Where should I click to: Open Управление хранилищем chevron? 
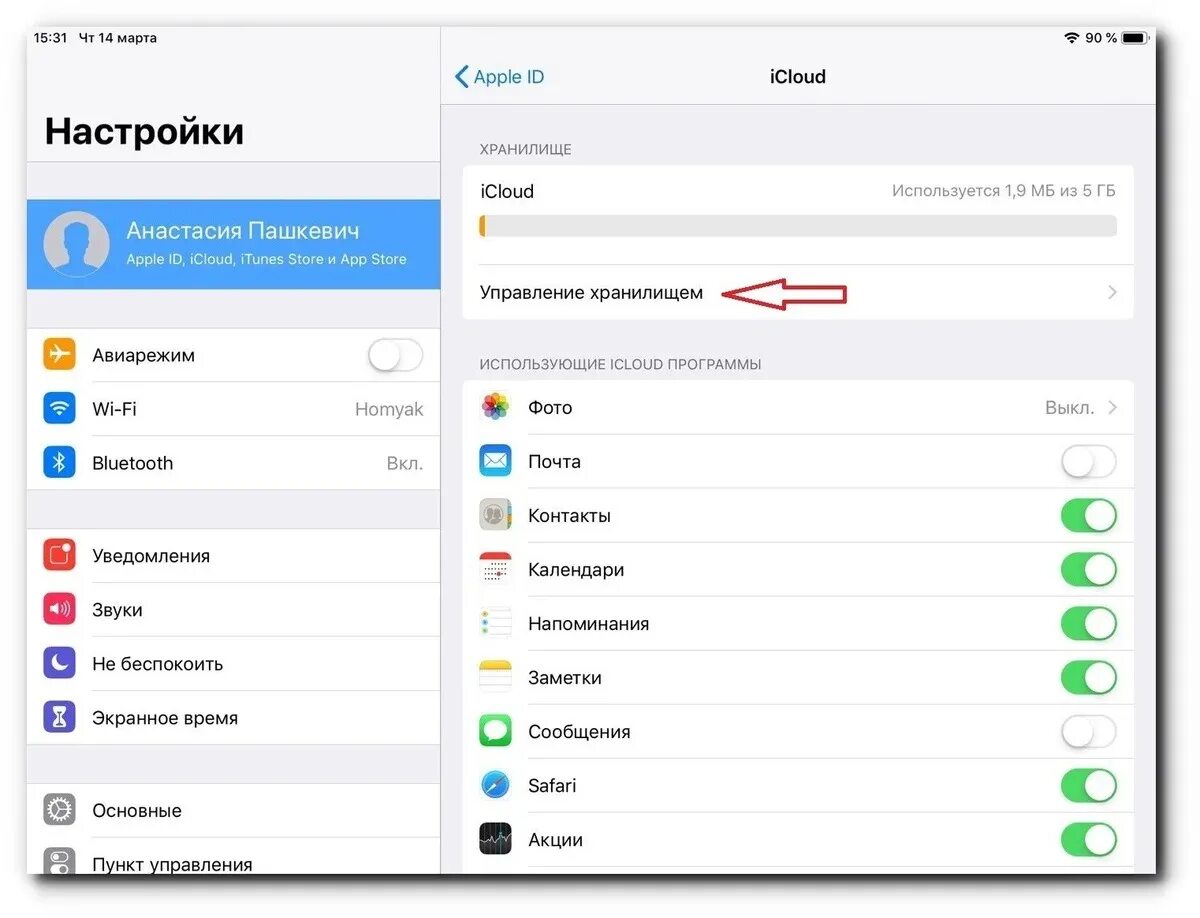(x=1112, y=293)
